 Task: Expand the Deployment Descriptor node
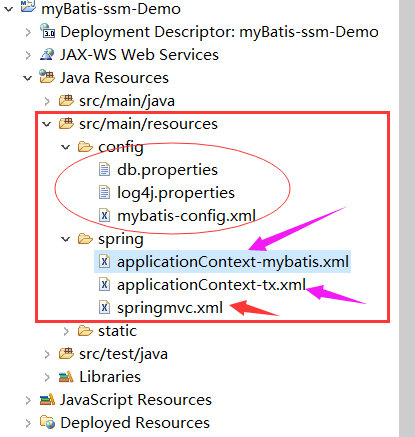point(28,32)
